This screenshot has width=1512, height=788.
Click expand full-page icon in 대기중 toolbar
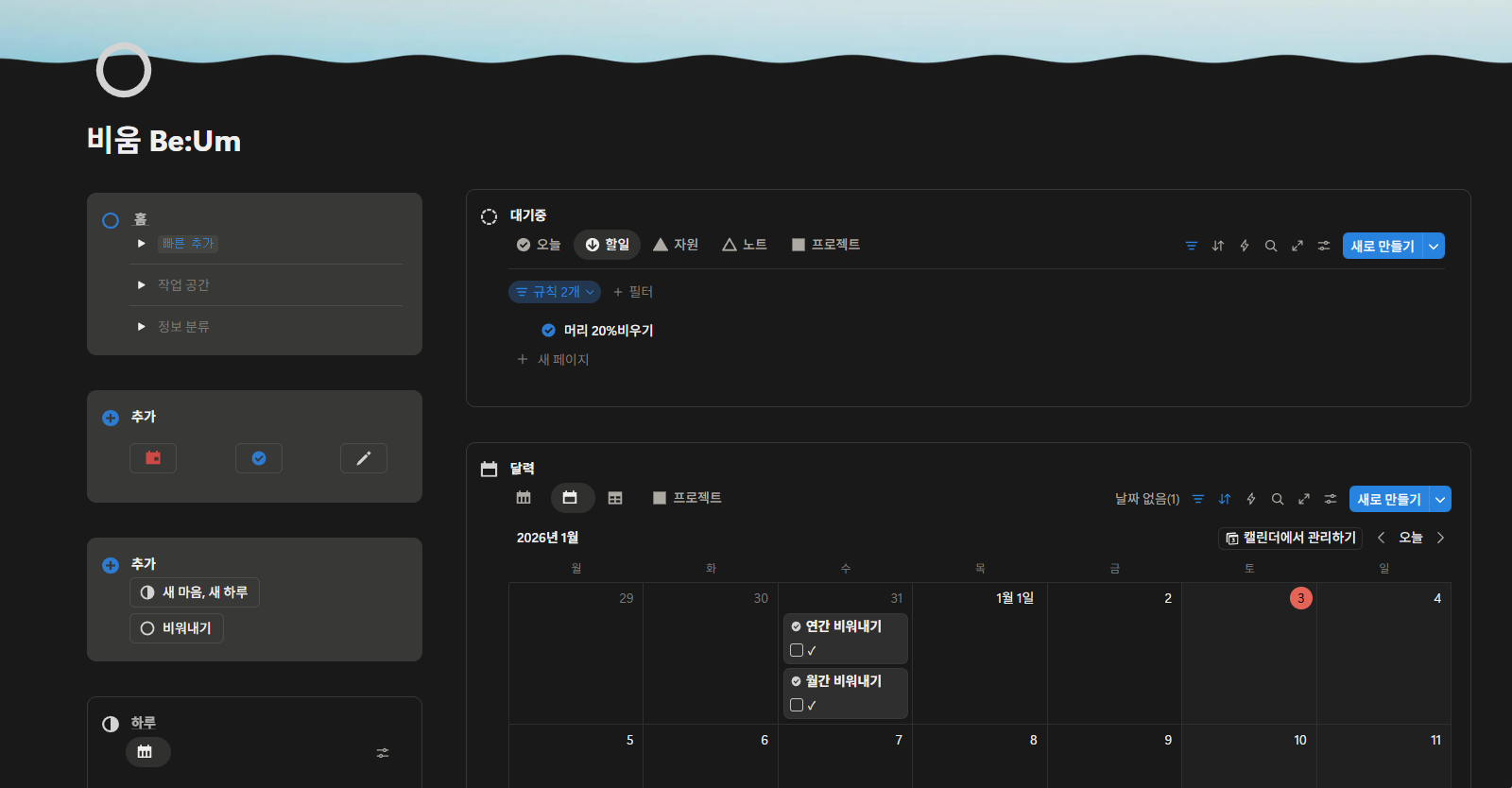coord(1297,246)
